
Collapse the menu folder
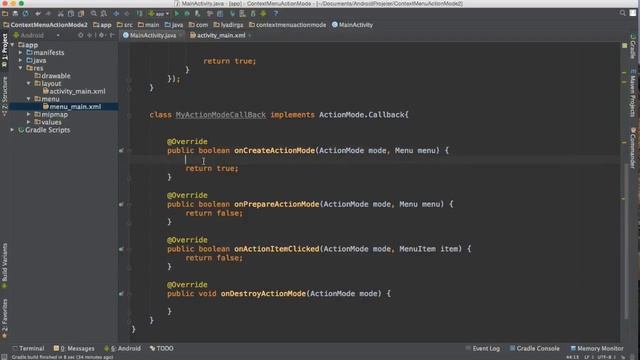click(x=29, y=99)
